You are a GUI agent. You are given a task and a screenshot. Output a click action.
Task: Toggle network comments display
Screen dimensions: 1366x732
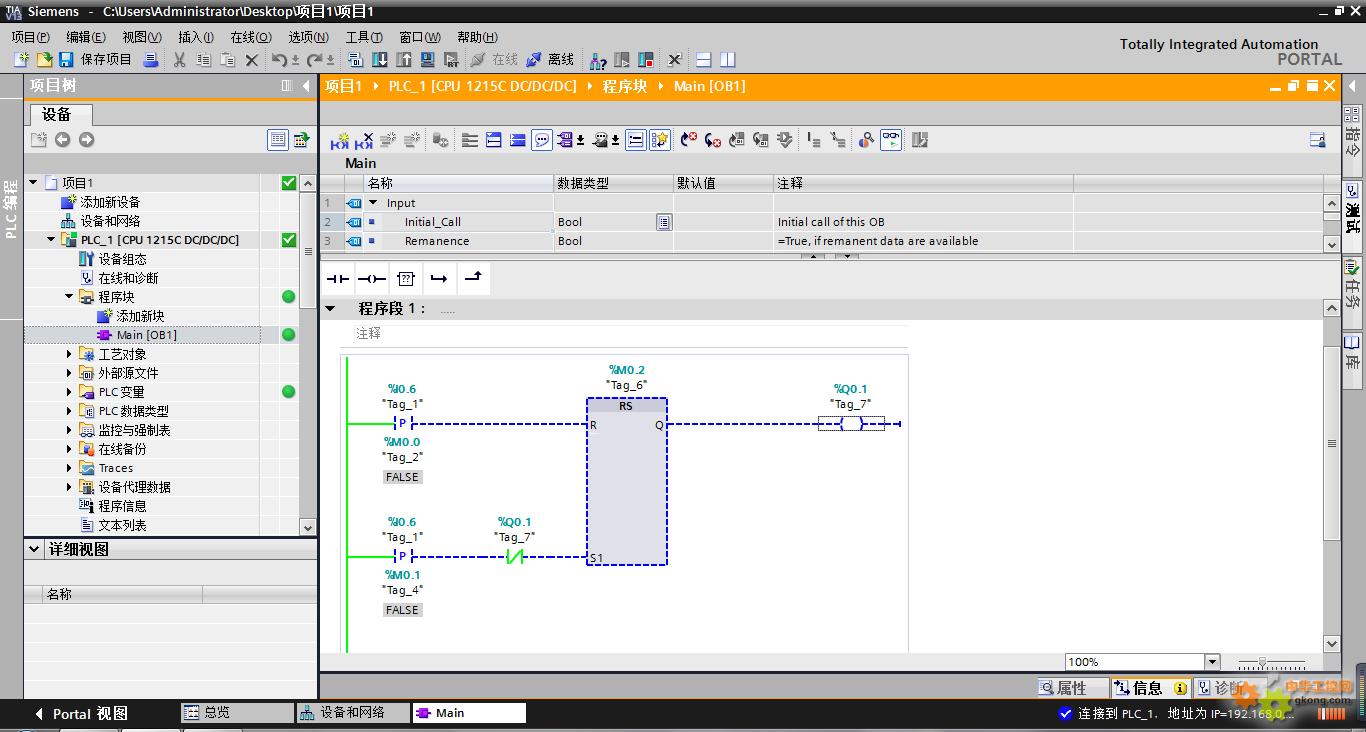(636, 140)
